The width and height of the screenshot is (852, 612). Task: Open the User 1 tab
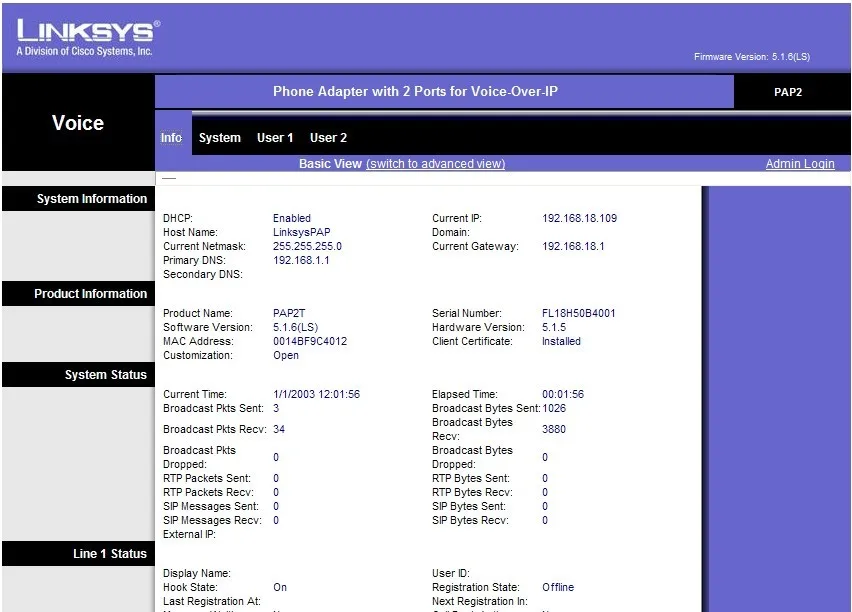[x=275, y=138]
